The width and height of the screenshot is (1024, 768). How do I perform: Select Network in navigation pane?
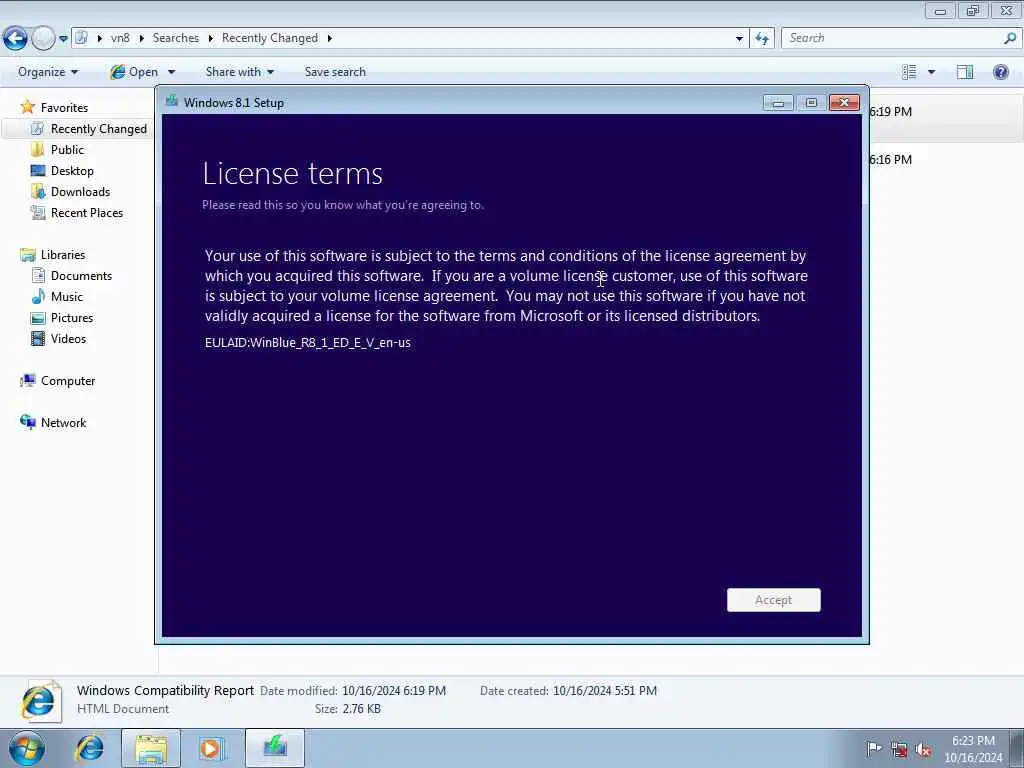pos(63,423)
